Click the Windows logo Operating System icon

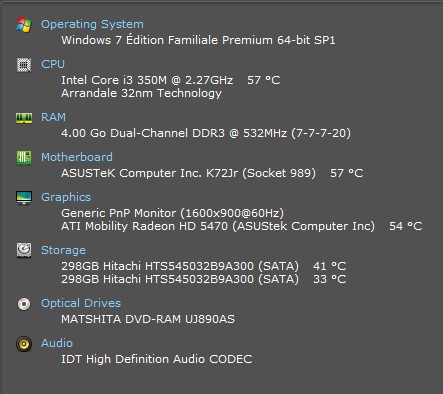(x=24, y=25)
